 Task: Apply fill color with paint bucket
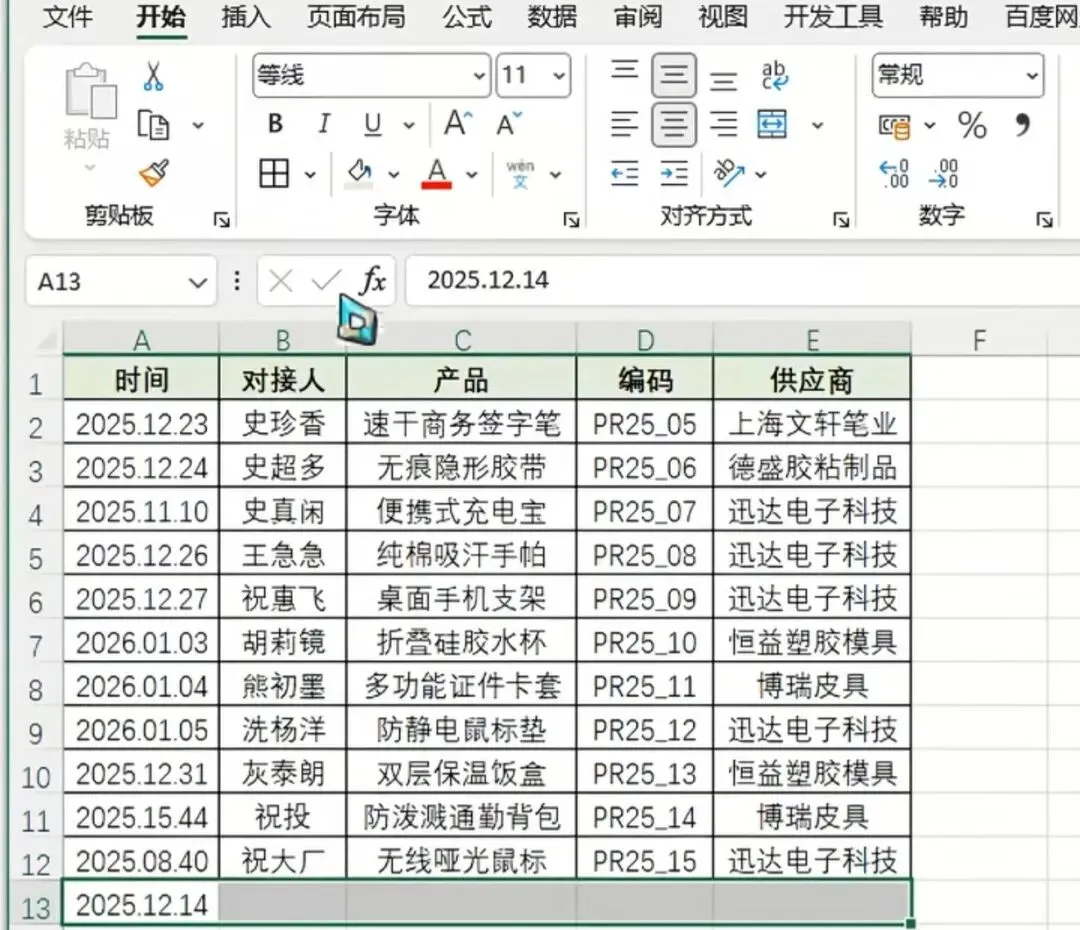(x=360, y=173)
